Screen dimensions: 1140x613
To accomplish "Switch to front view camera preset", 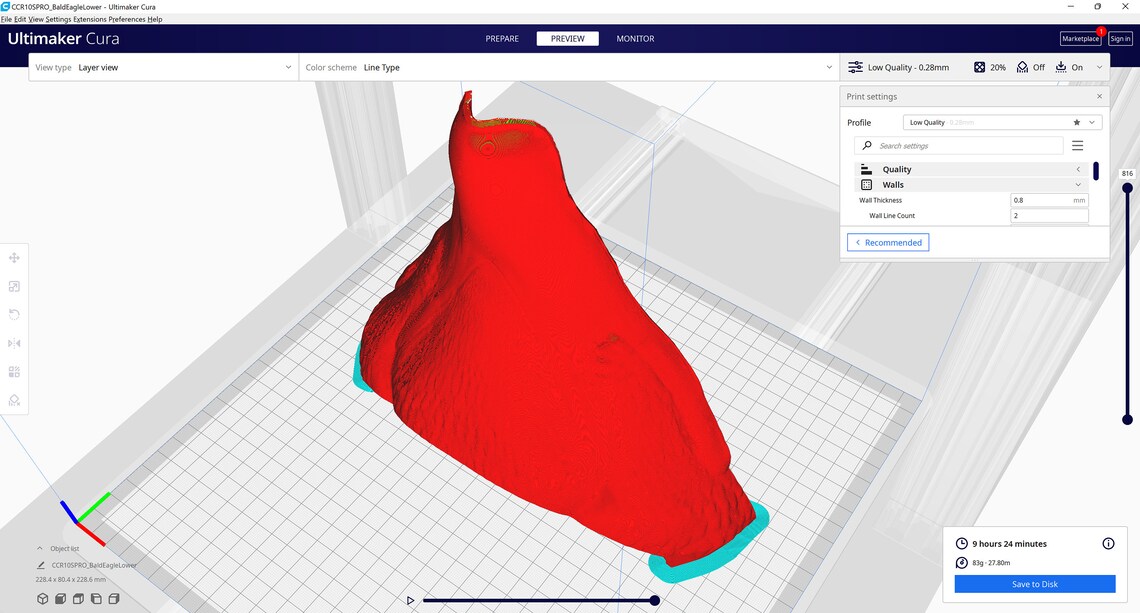I will click(60, 598).
